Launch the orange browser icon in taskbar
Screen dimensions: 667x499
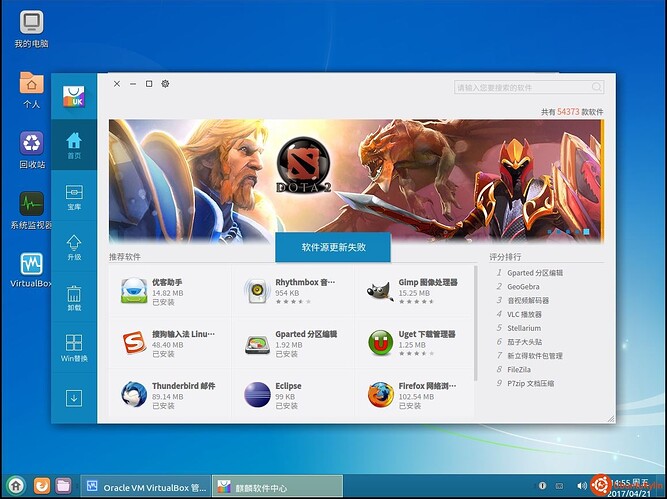pyautogui.click(x=42, y=485)
